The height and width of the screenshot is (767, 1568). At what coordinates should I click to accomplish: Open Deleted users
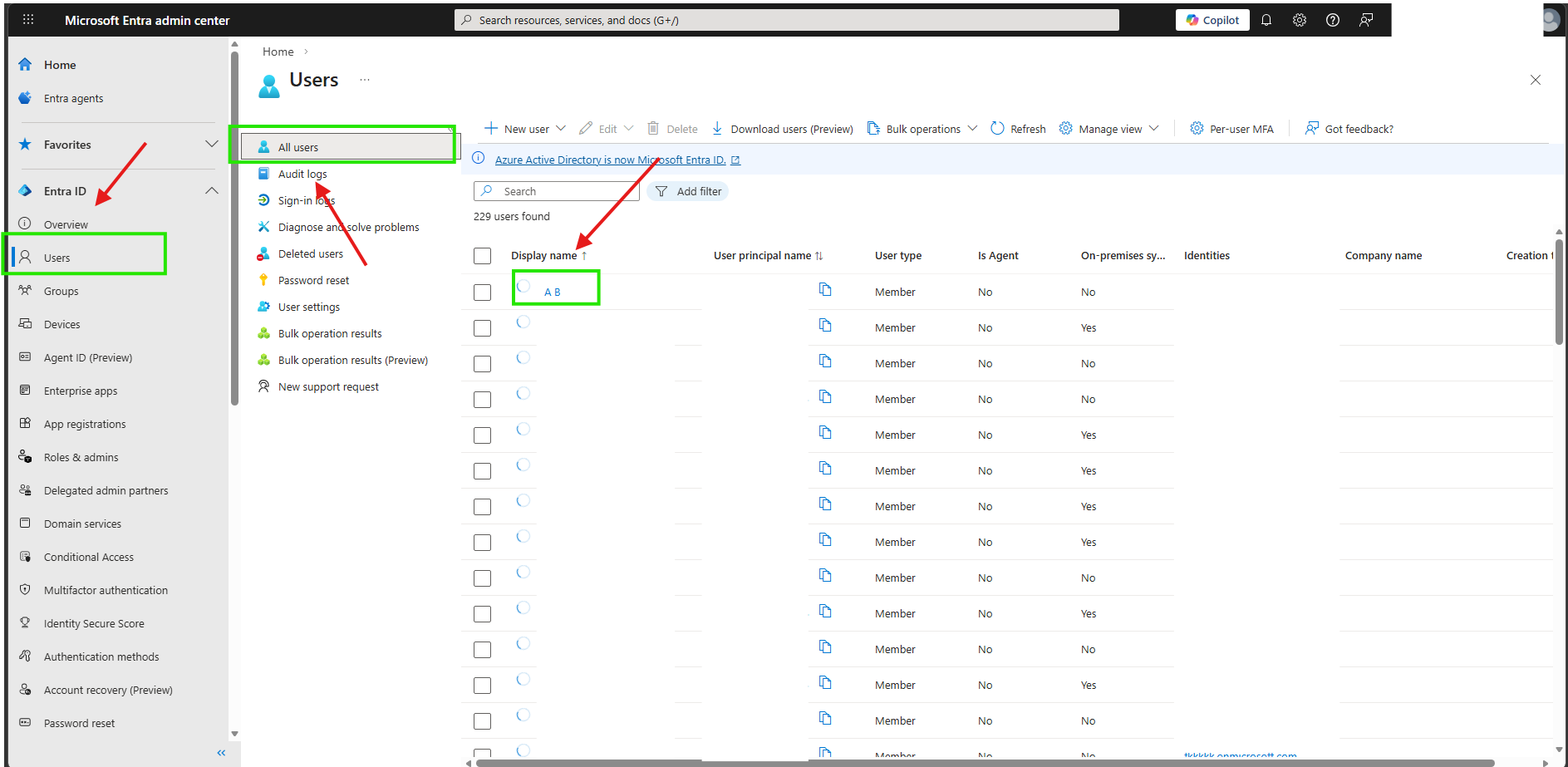(311, 253)
